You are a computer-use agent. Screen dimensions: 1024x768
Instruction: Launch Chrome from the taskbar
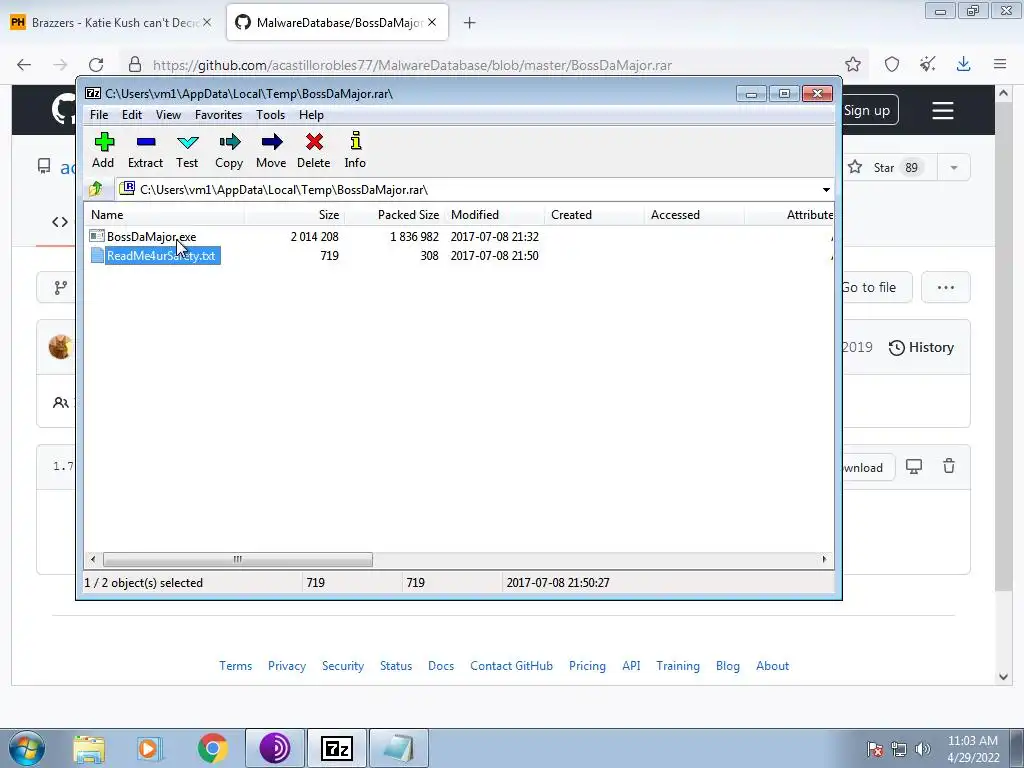click(212, 748)
